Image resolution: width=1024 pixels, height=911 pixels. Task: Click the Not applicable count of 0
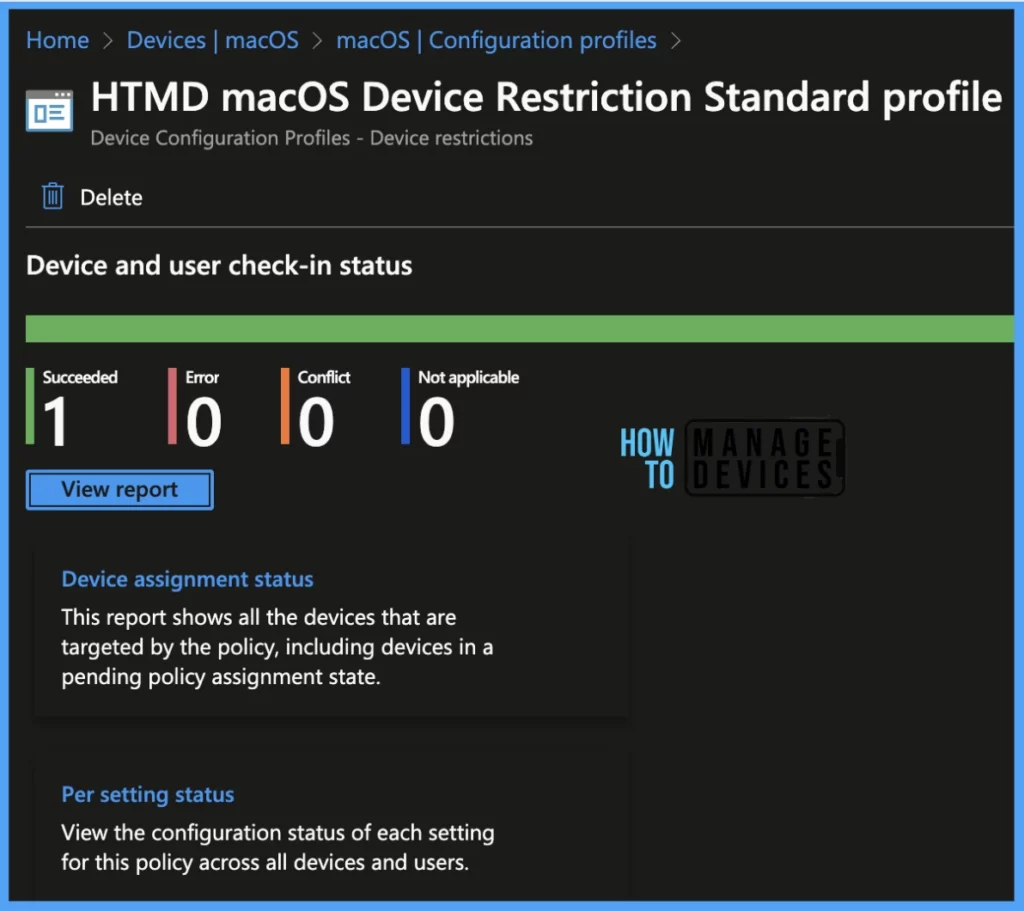coord(436,423)
